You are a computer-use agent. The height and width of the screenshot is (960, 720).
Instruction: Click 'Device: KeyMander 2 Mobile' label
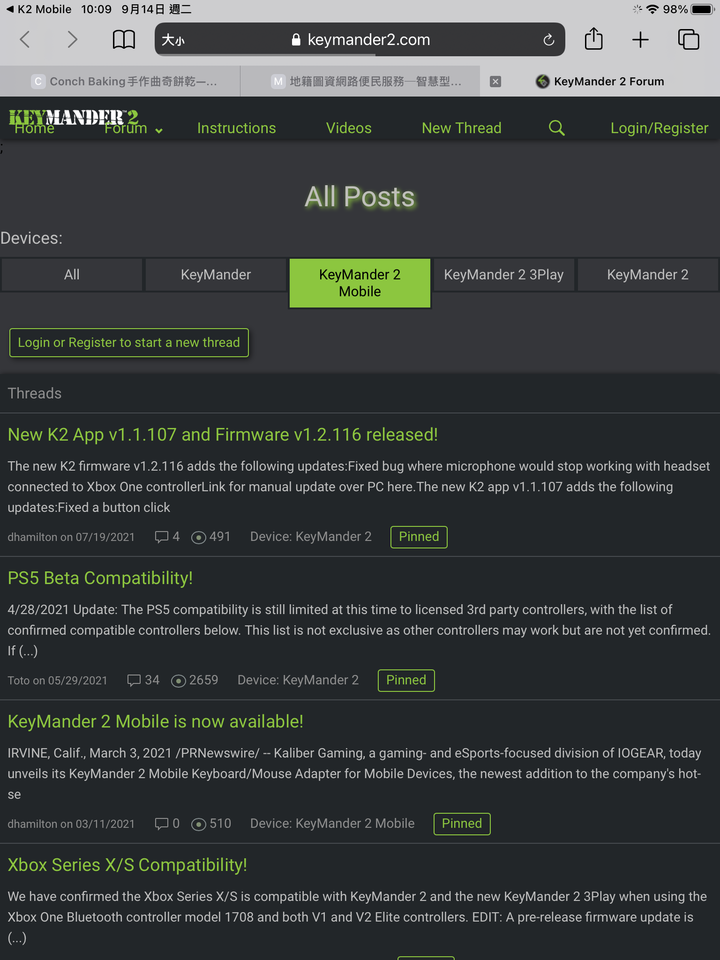point(332,823)
